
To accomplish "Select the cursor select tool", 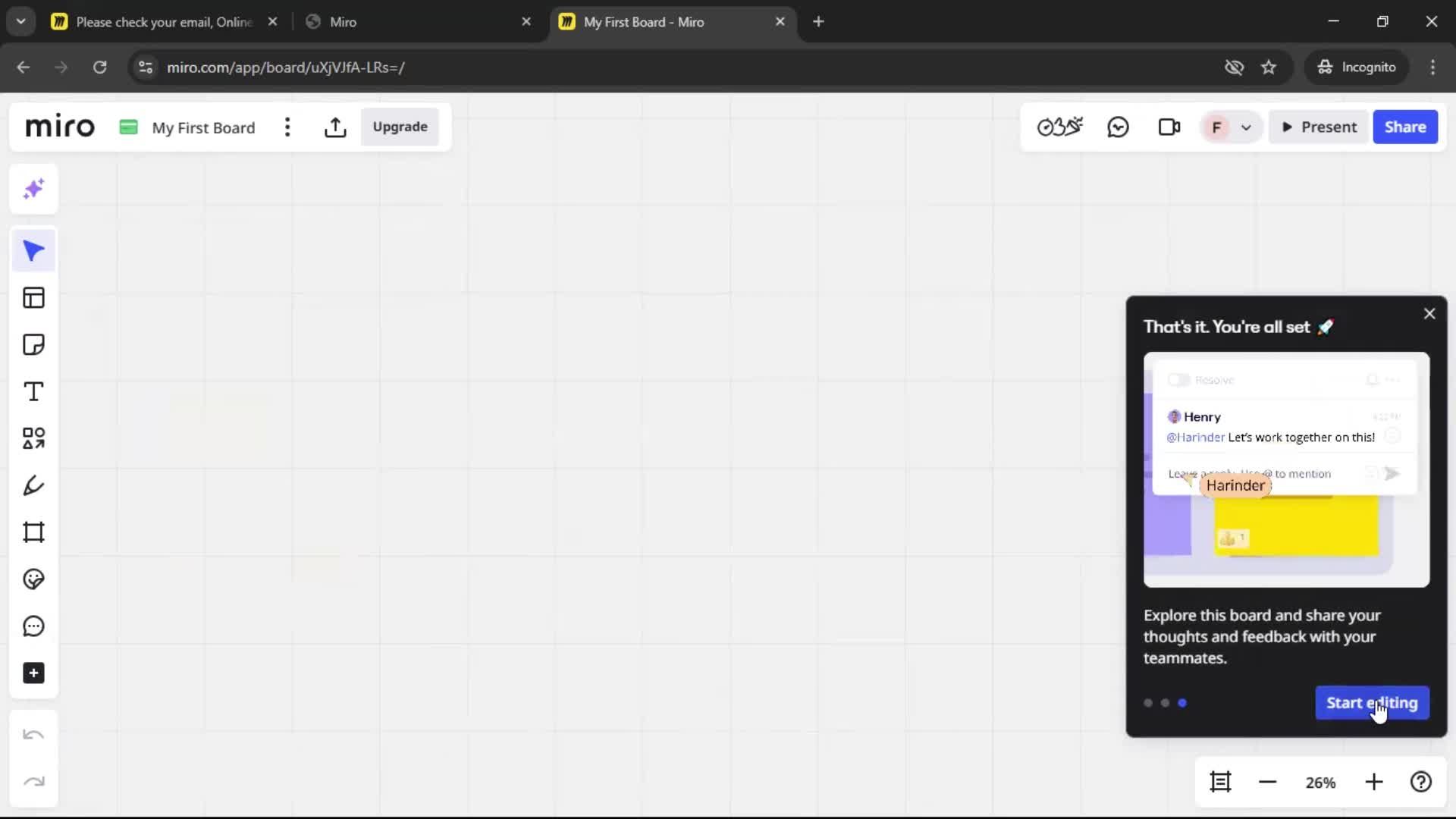I will (33, 251).
